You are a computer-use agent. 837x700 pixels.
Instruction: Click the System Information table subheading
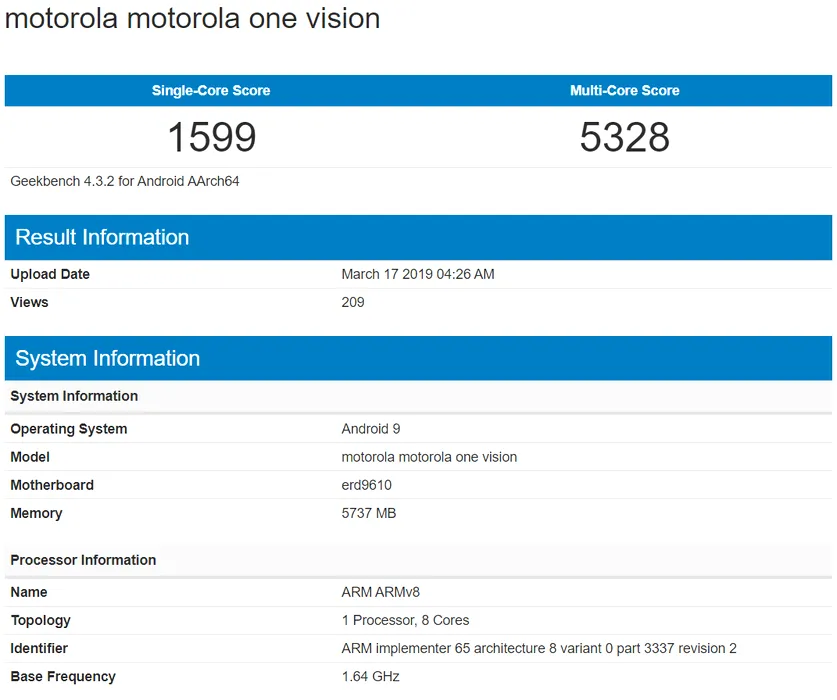click(x=74, y=396)
